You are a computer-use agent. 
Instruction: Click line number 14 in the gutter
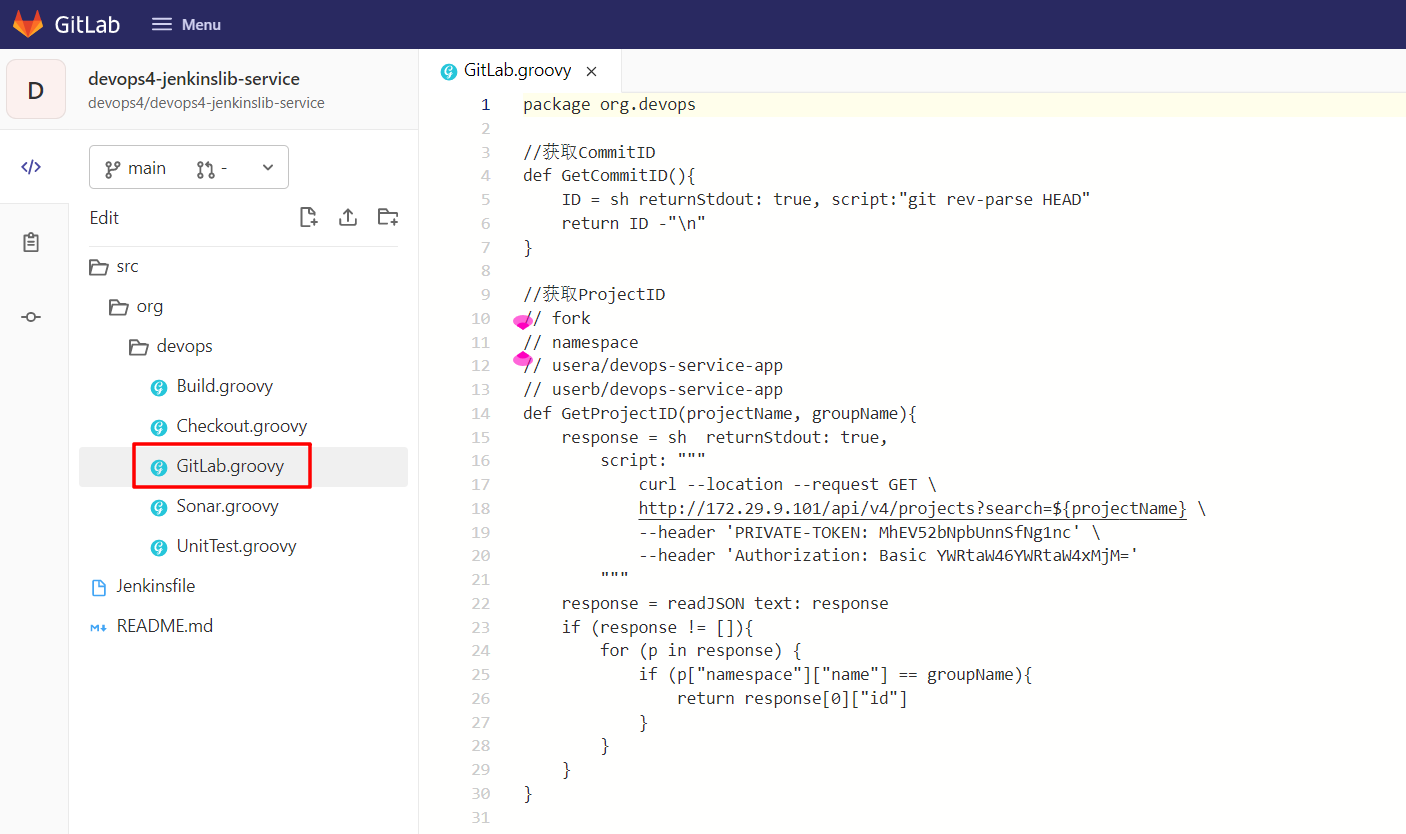[480, 413]
